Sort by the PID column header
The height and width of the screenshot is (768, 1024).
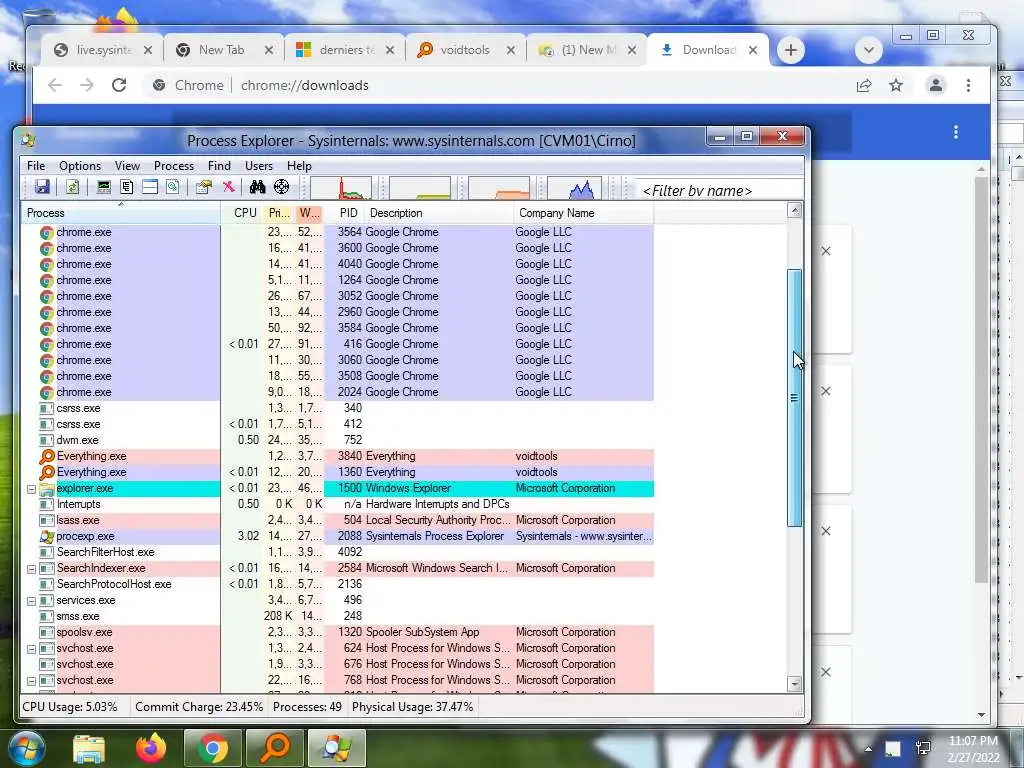point(347,213)
